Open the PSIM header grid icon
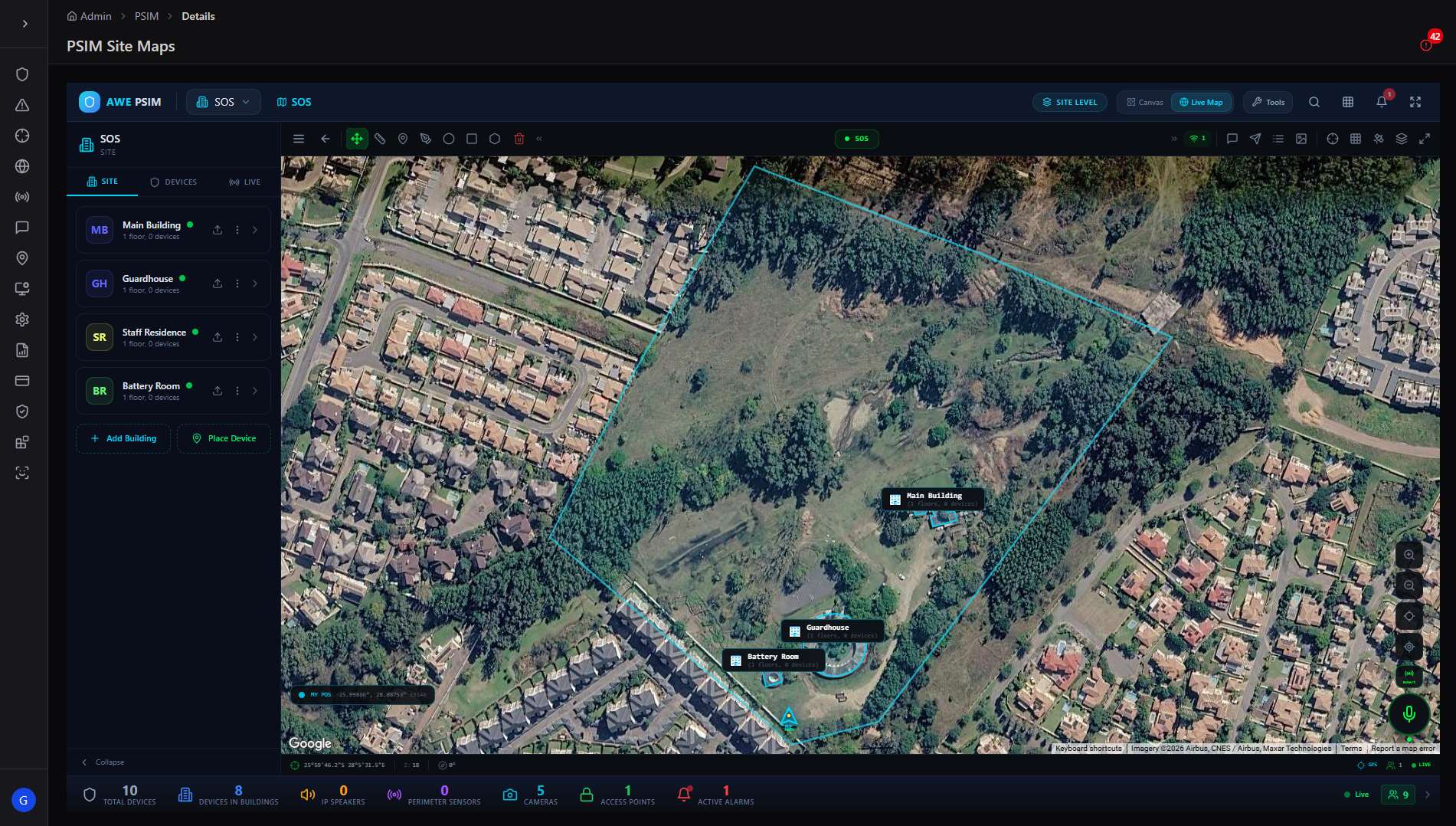The height and width of the screenshot is (826, 1456). click(1348, 102)
